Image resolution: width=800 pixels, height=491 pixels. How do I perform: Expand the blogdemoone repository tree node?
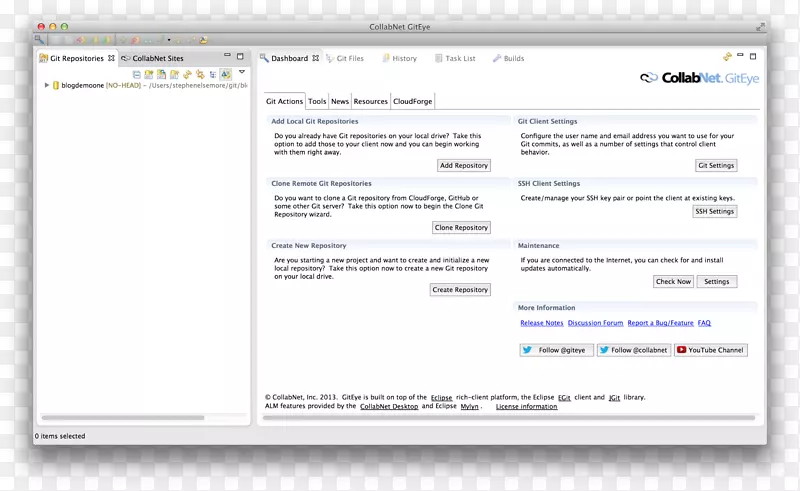click(47, 86)
